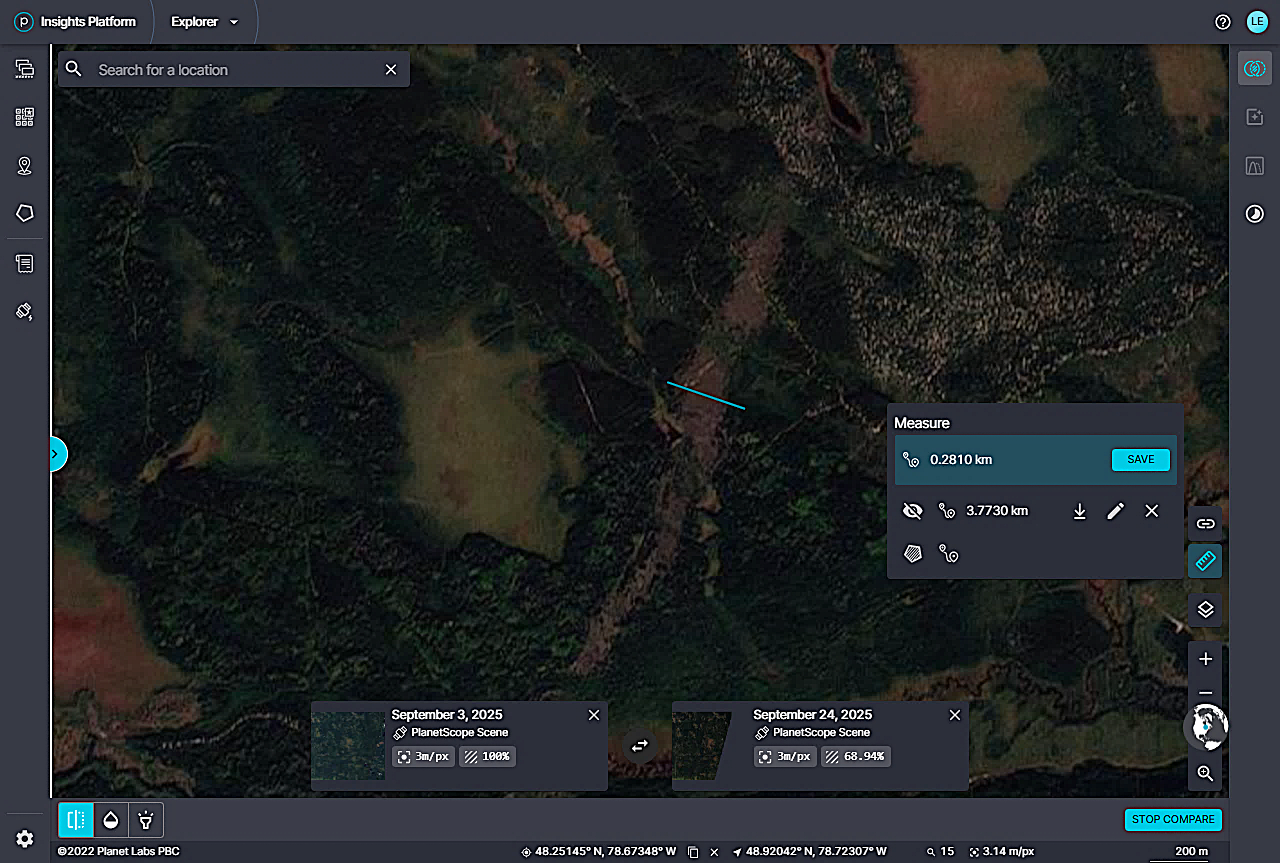Viewport: 1280px width, 863px height.
Task: Go to Insights Platform home
Action: 75,22
